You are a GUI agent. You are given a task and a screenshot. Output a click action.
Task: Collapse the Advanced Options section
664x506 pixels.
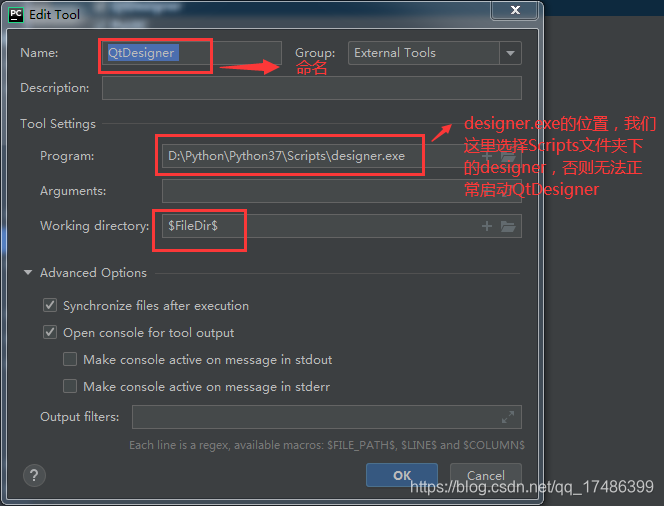point(28,273)
